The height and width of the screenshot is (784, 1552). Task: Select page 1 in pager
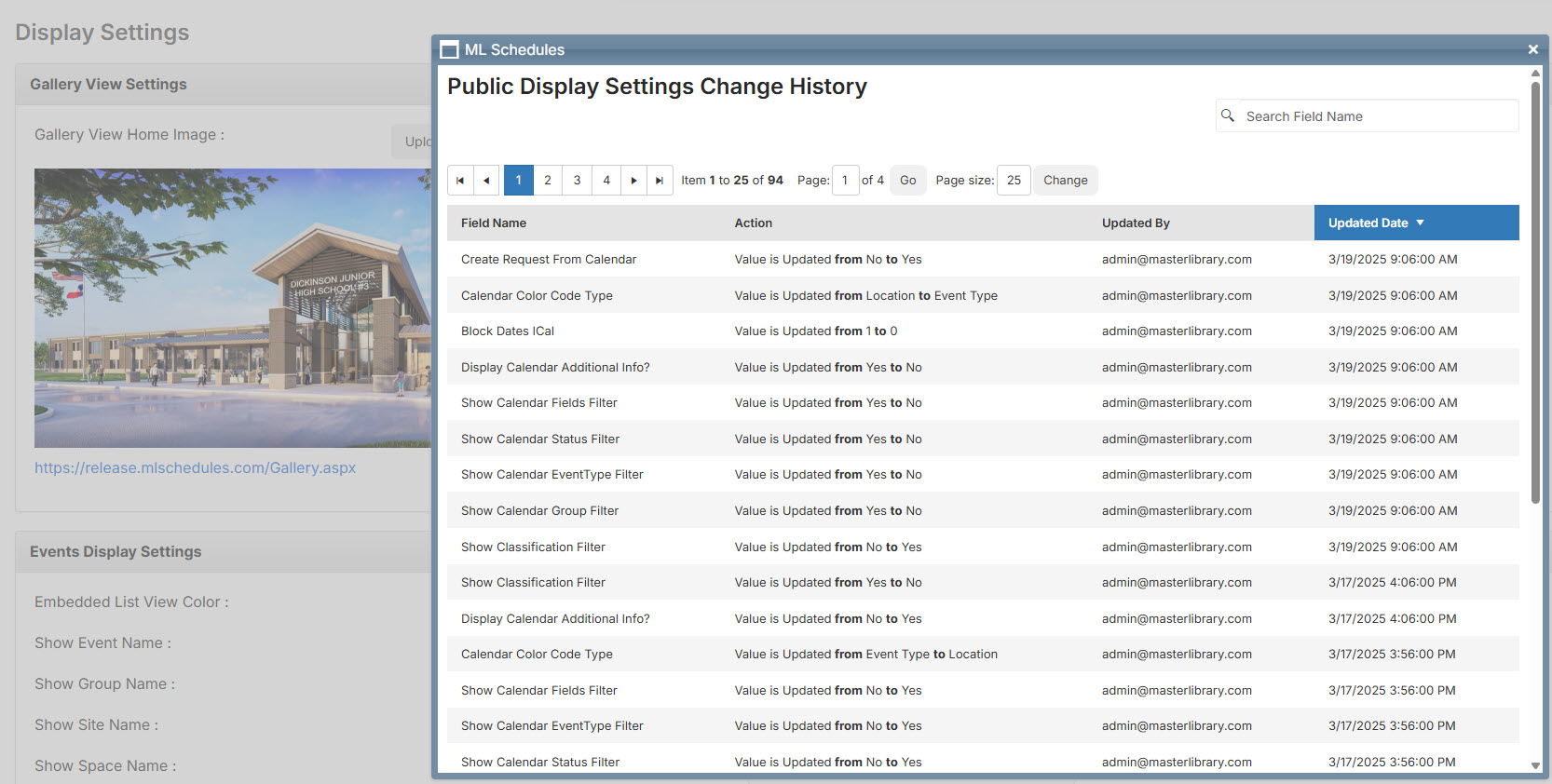[519, 181]
